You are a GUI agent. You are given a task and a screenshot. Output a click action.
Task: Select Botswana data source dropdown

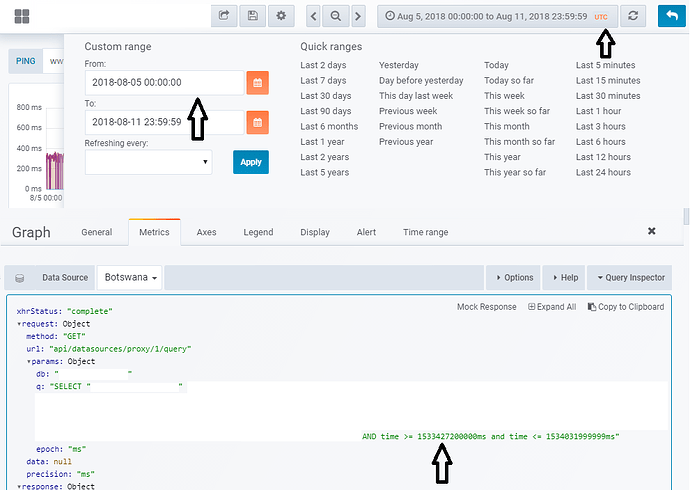coord(130,278)
